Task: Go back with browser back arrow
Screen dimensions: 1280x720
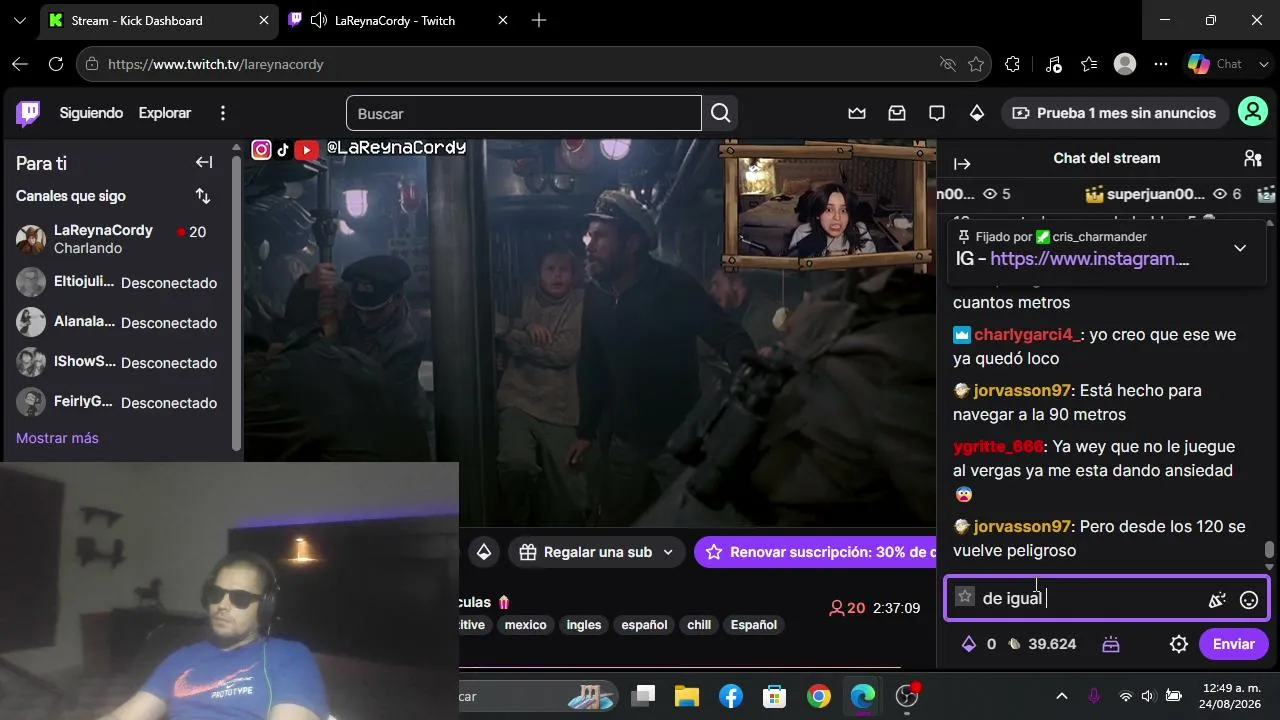Action: coord(20,64)
